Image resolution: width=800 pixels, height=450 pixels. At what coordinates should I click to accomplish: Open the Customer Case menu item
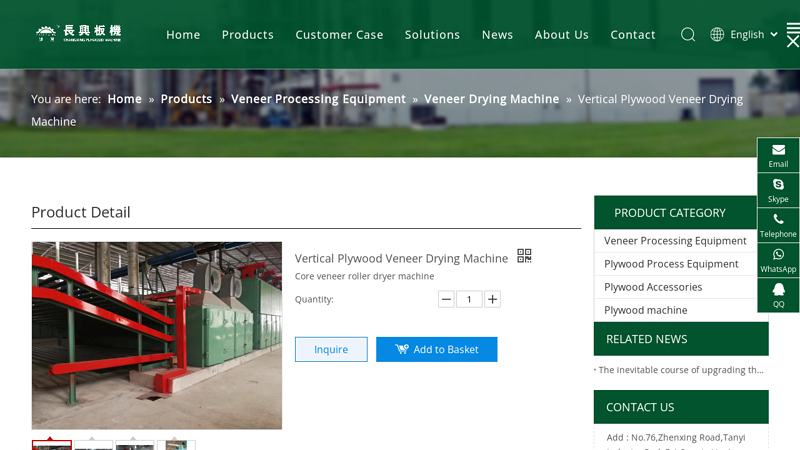pos(339,35)
